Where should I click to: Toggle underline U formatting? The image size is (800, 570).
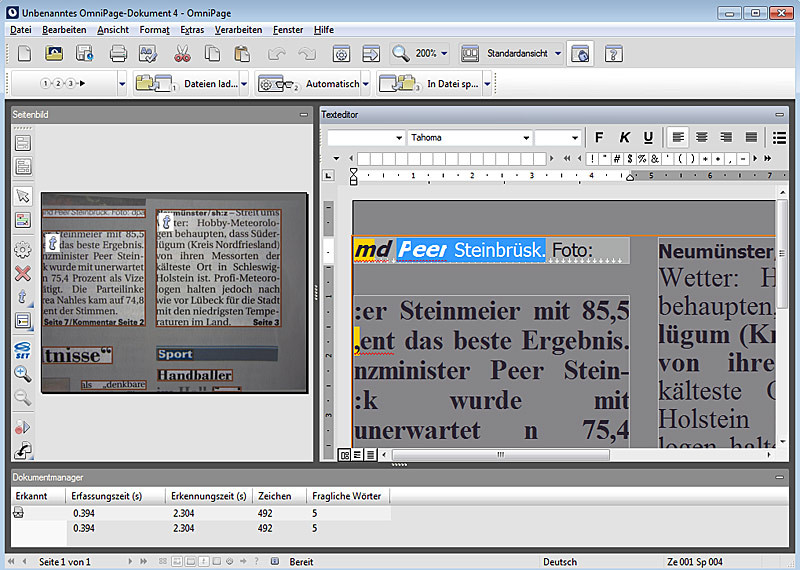(x=648, y=137)
